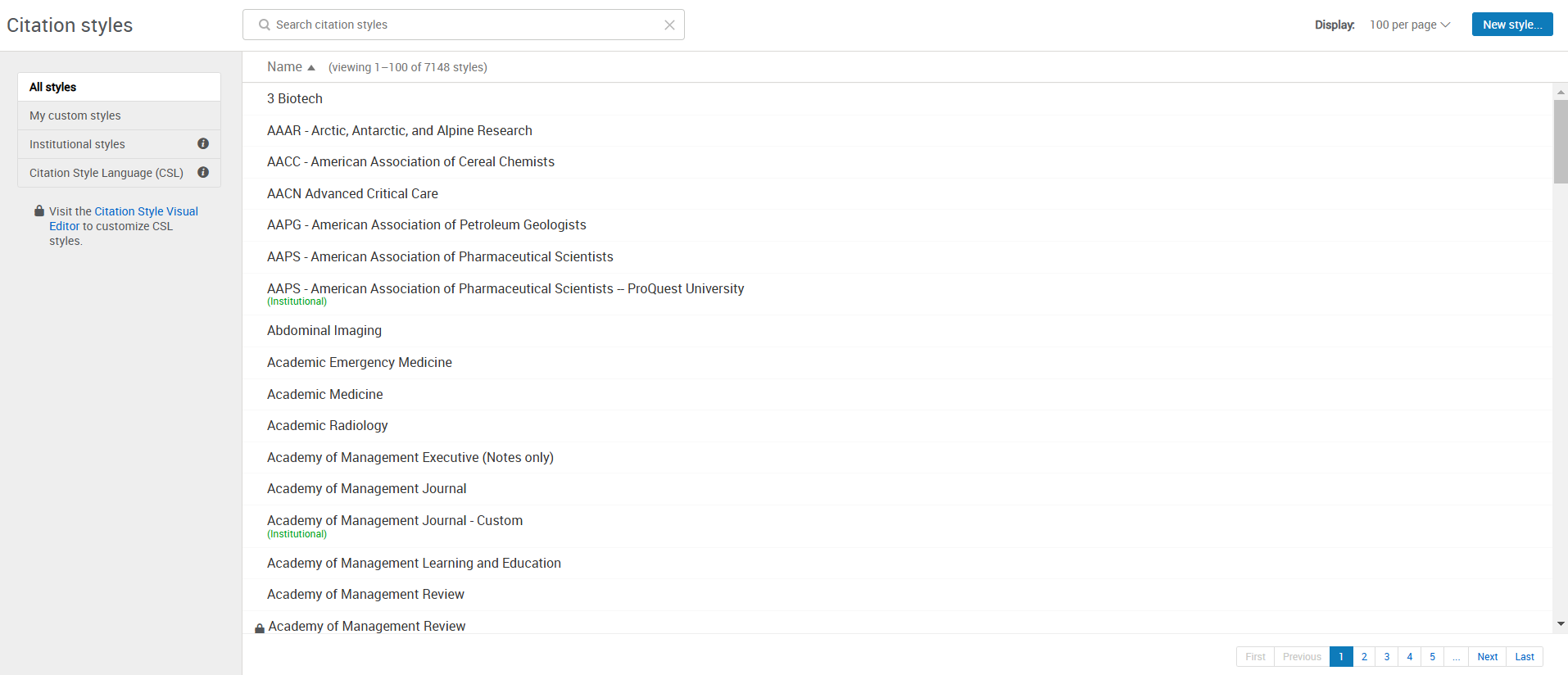Click the New style... button
The image size is (1568, 675).
(x=1512, y=25)
